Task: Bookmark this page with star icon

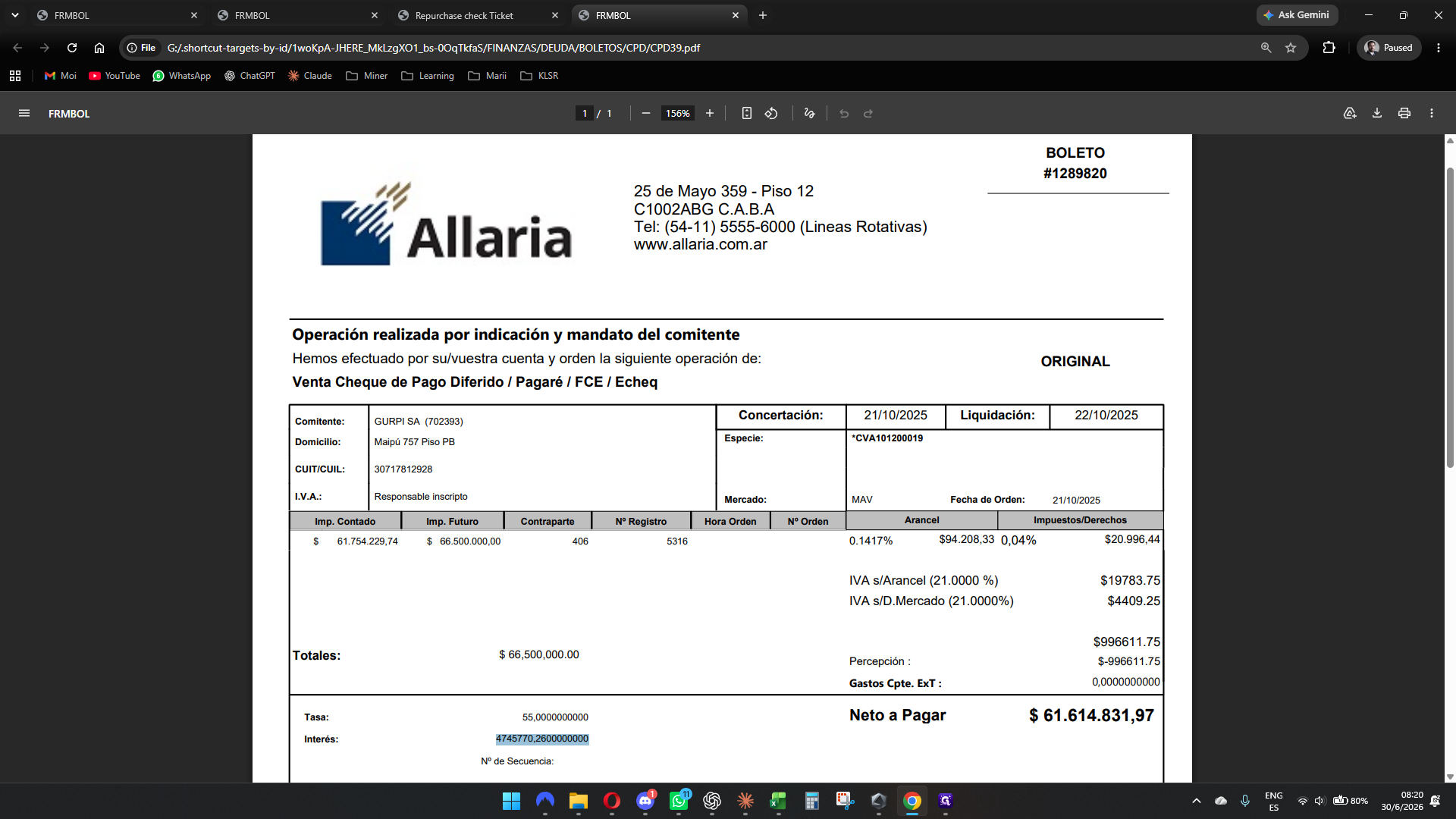Action: click(1291, 48)
